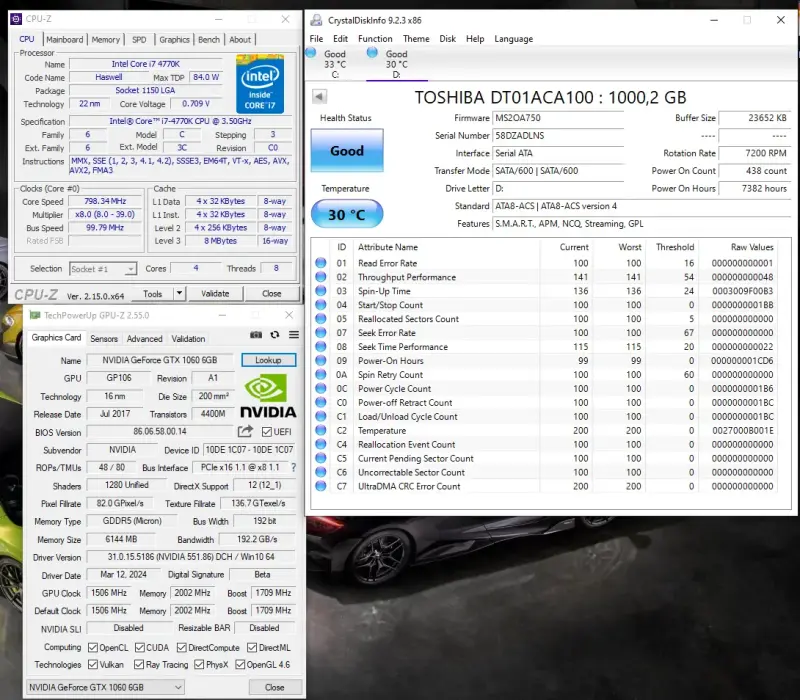
Task: Open the Function menu
Action: pyautogui.click(x=375, y=39)
